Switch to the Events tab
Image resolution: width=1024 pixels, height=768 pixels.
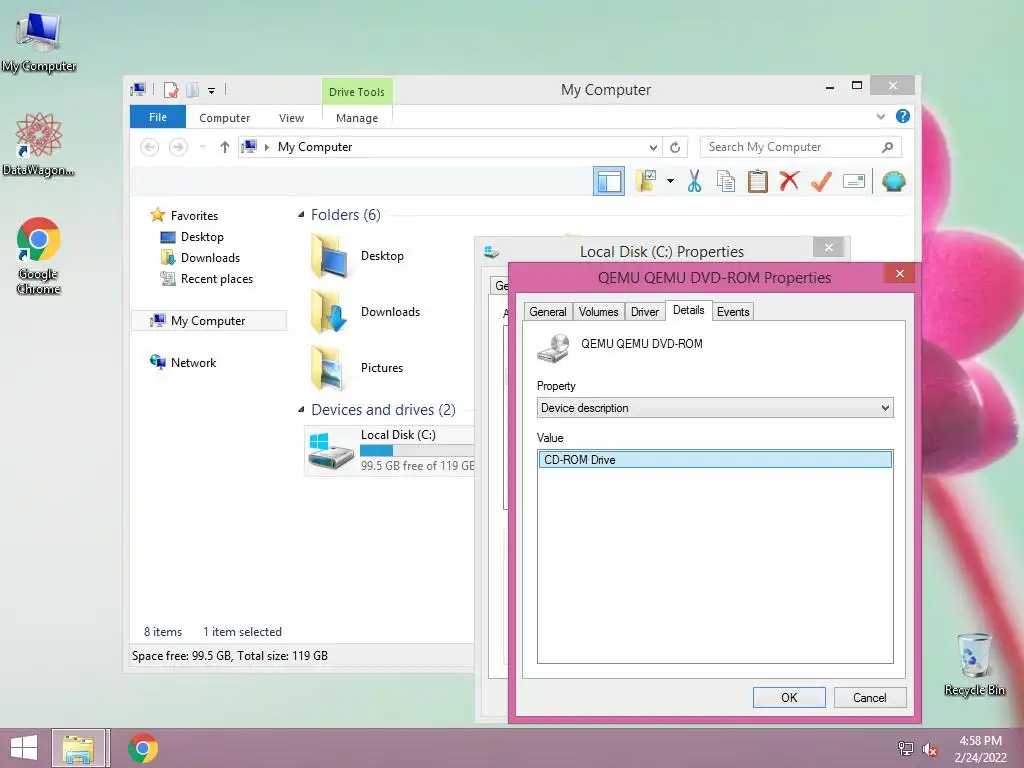coord(733,312)
